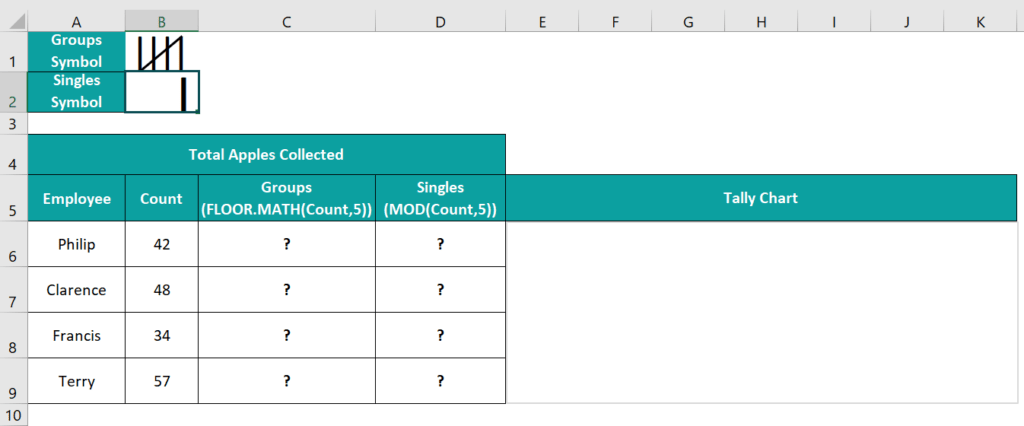The width and height of the screenshot is (1024, 426).
Task: Select row 7 header
Action: pyautogui.click(x=14, y=289)
